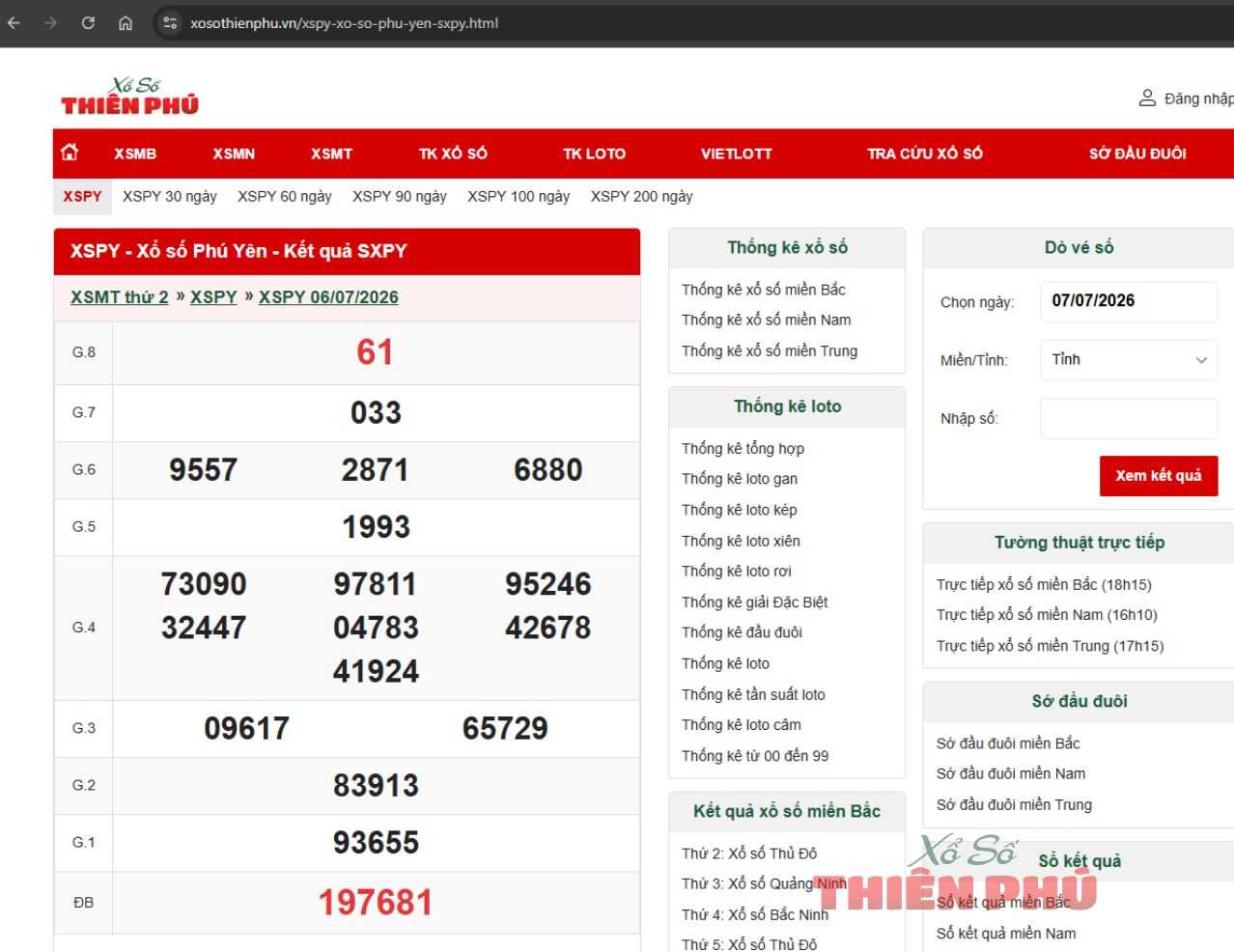Click the G.5 prize number 1993
1234x952 pixels.
coord(376,527)
